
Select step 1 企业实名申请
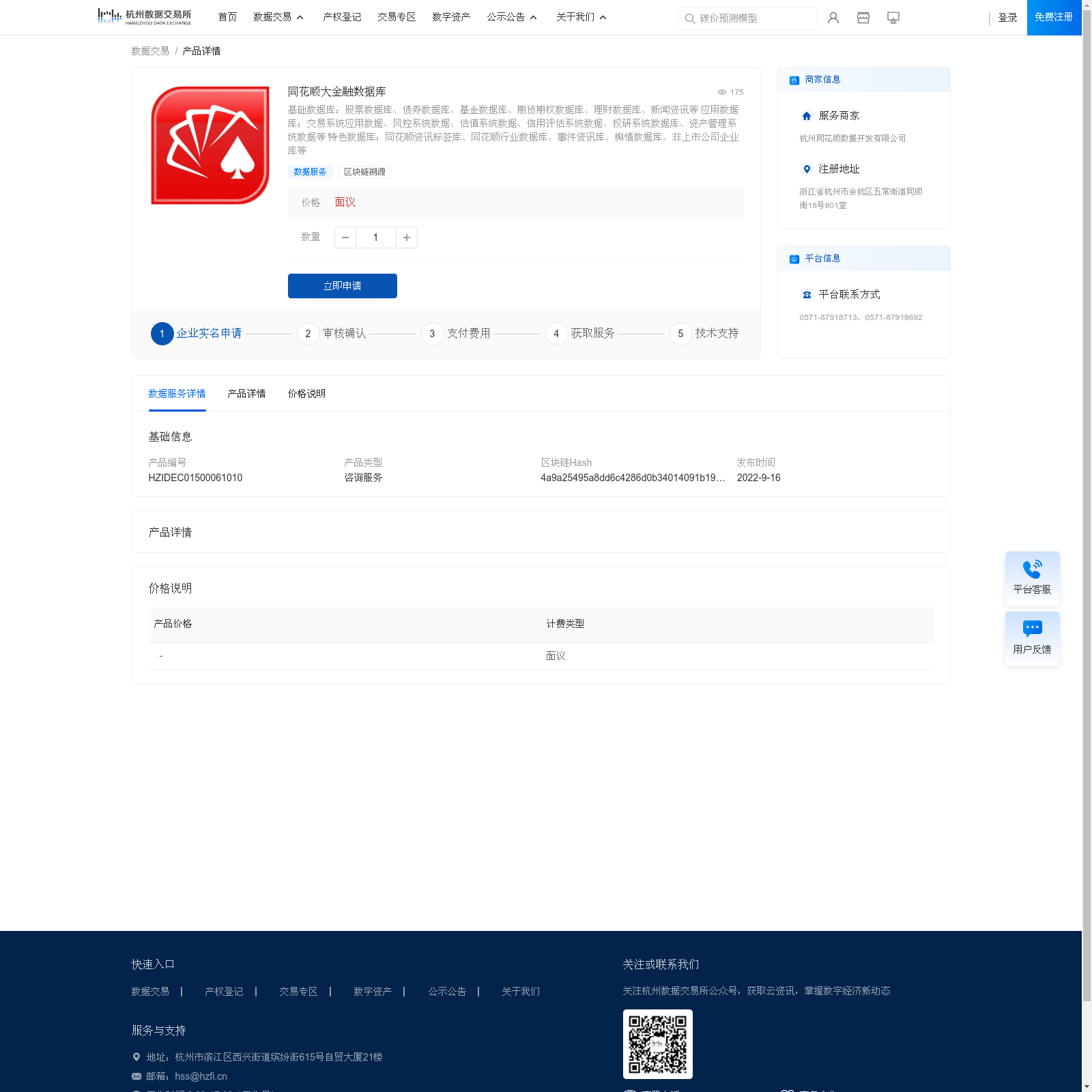(197, 334)
